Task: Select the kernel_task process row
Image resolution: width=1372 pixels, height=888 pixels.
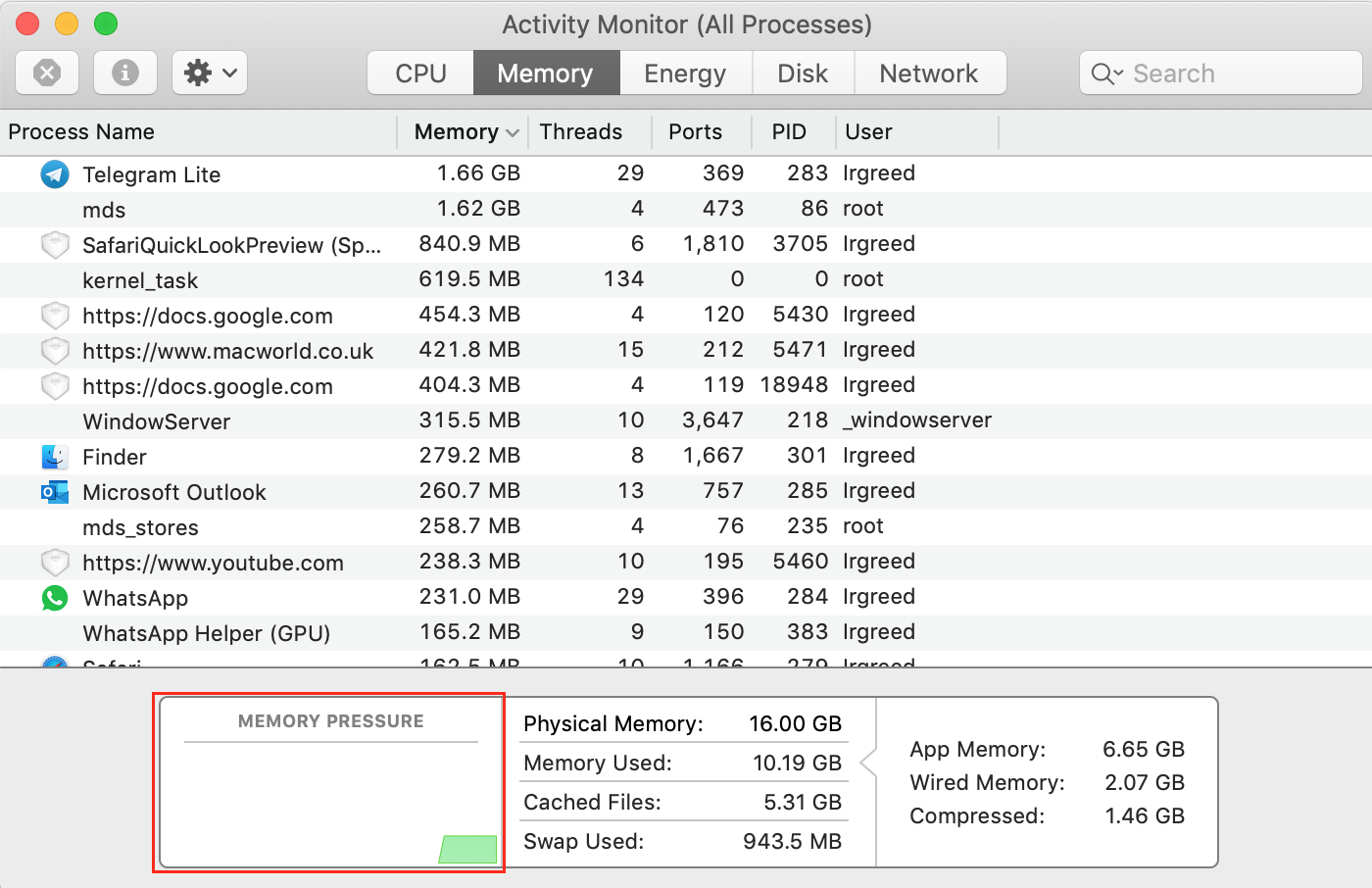Action: click(686, 279)
